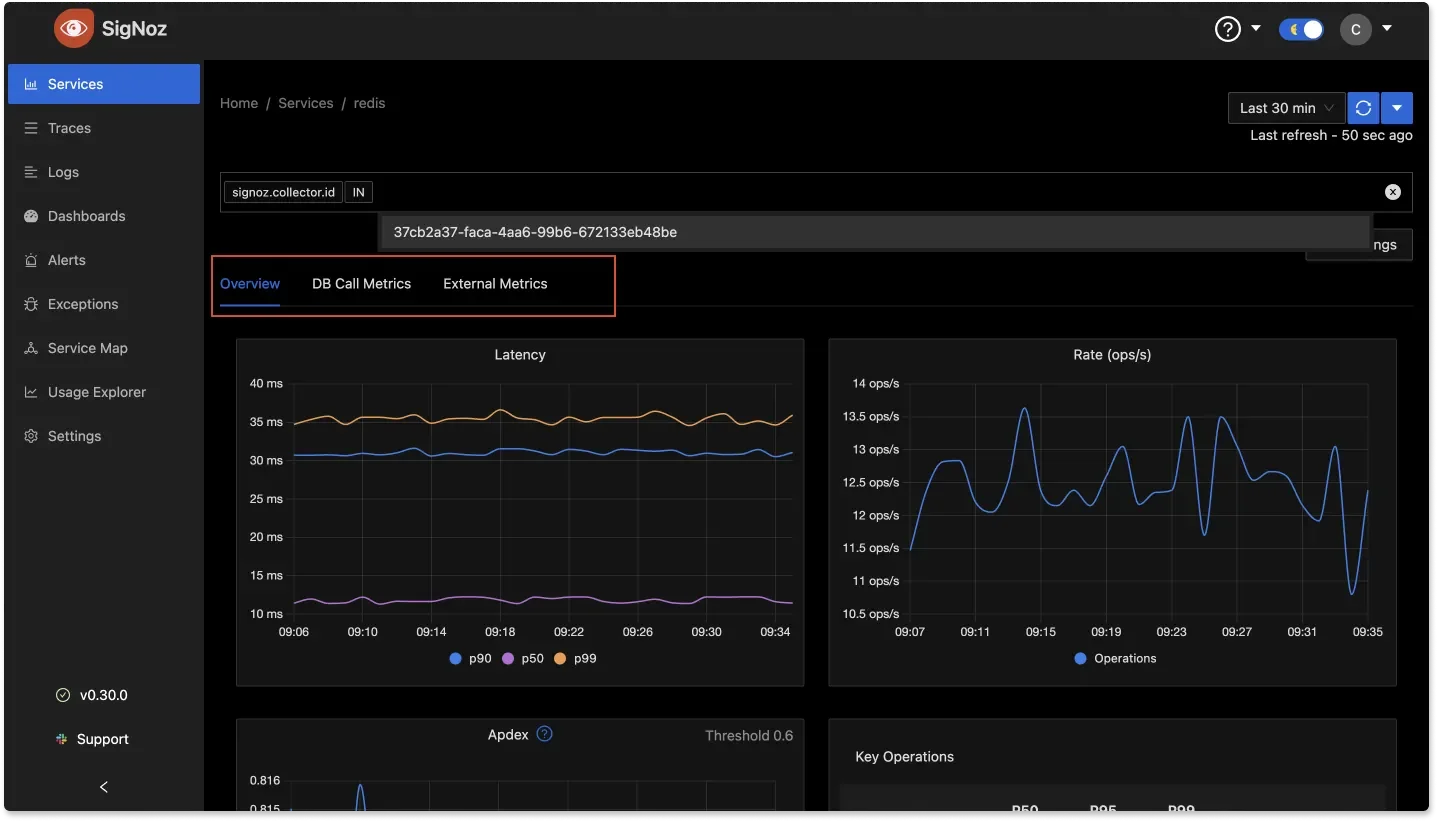The width and height of the screenshot is (1437, 821).
Task: Click the IN operator tag
Action: 358,192
